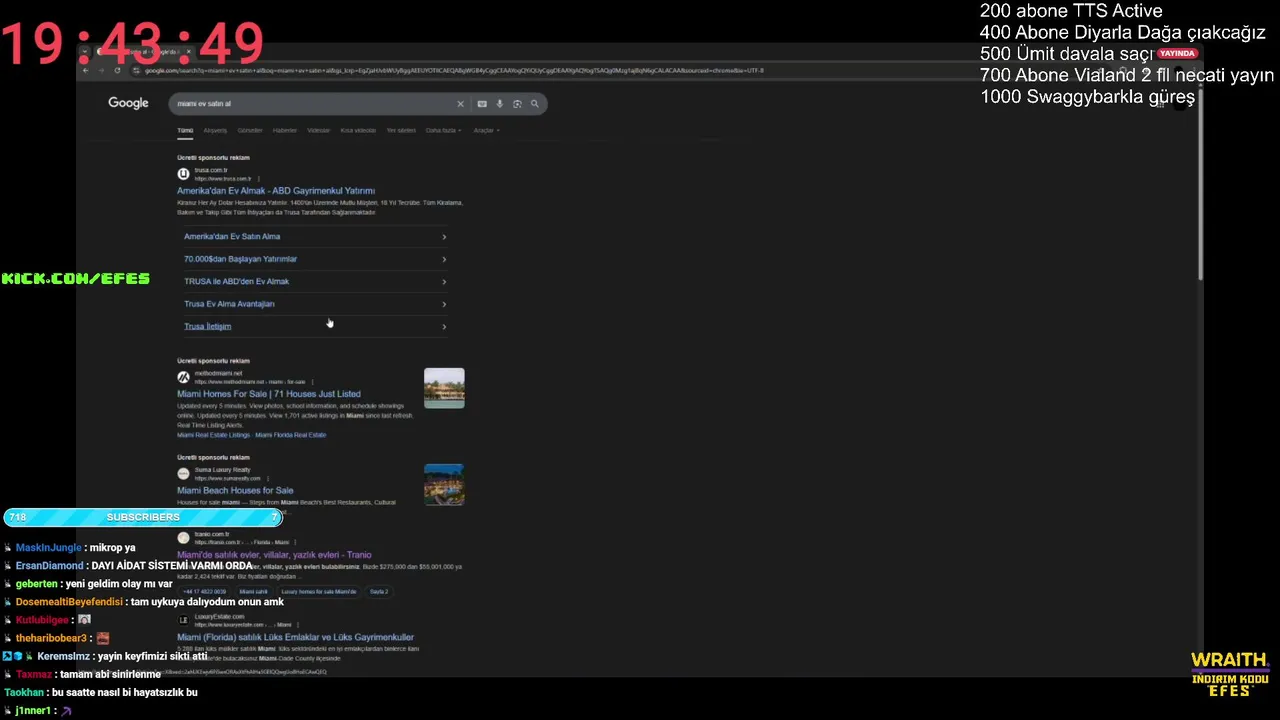Focus the browser address bar URL
The width and height of the screenshot is (1280, 720).
click(454, 71)
